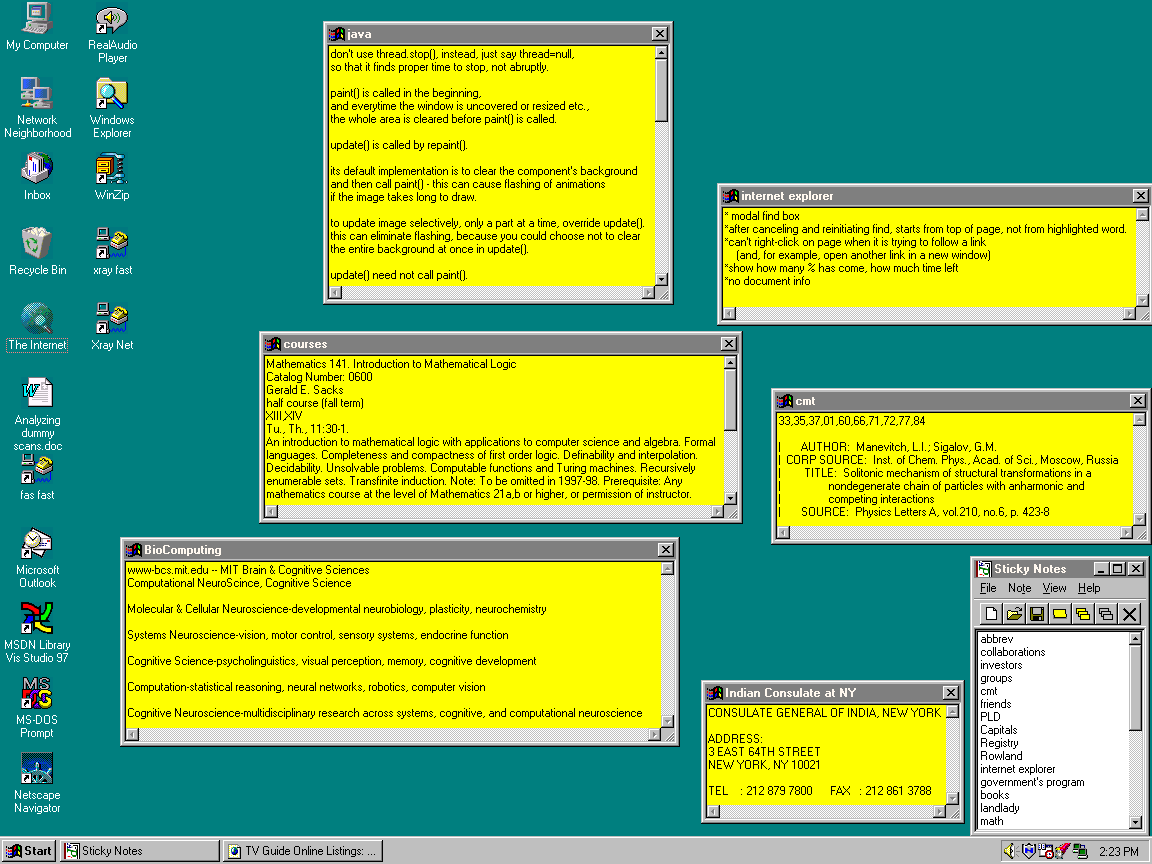This screenshot has width=1152, height=864.
Task: Click the Open folder icon in Sticky Notes toolbar
Action: 1014,613
